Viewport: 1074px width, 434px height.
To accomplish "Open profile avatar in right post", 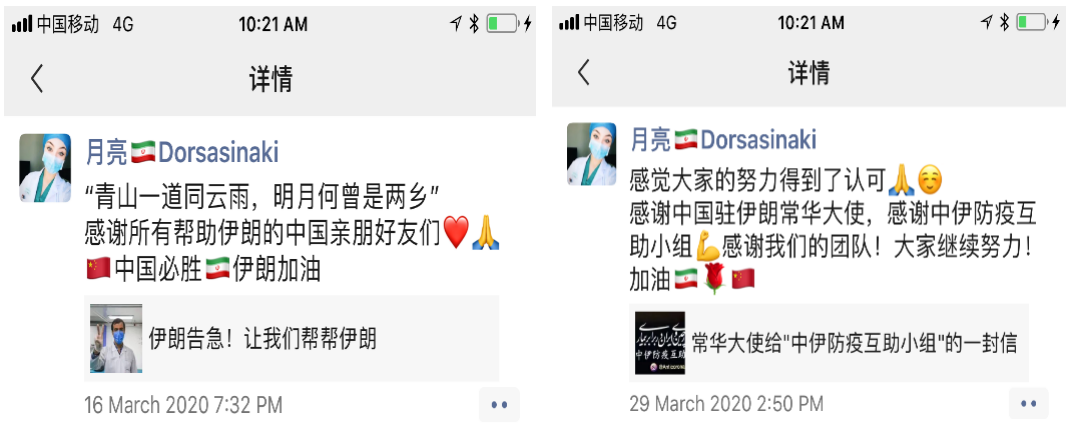I will [x=592, y=154].
